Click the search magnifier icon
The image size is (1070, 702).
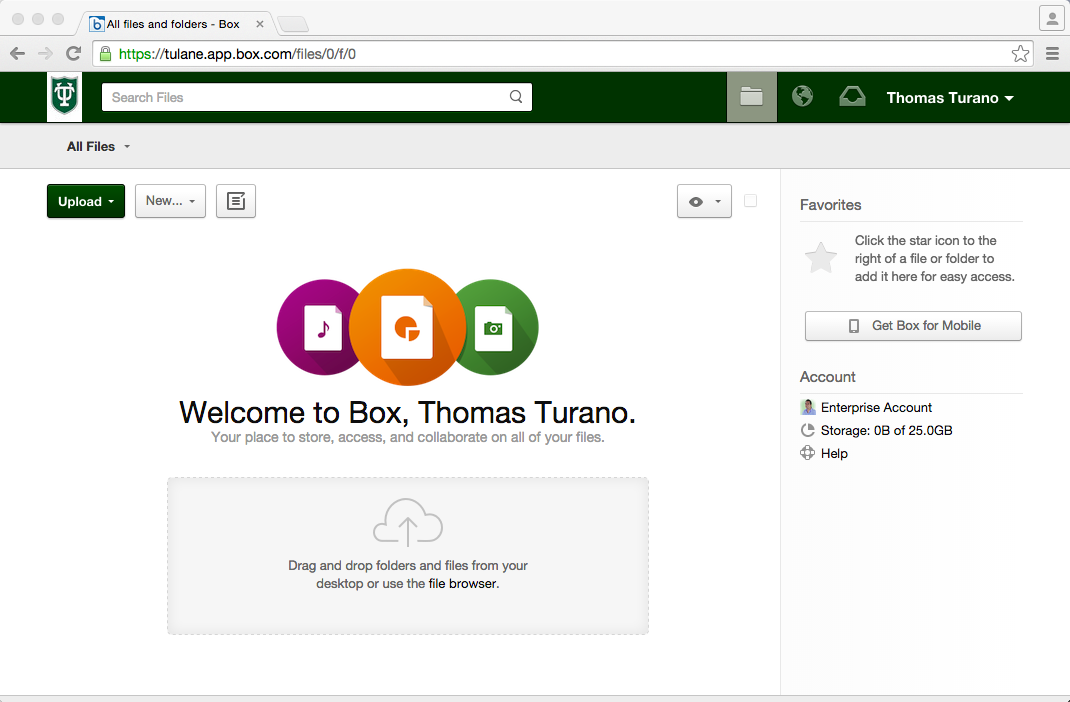click(x=516, y=97)
